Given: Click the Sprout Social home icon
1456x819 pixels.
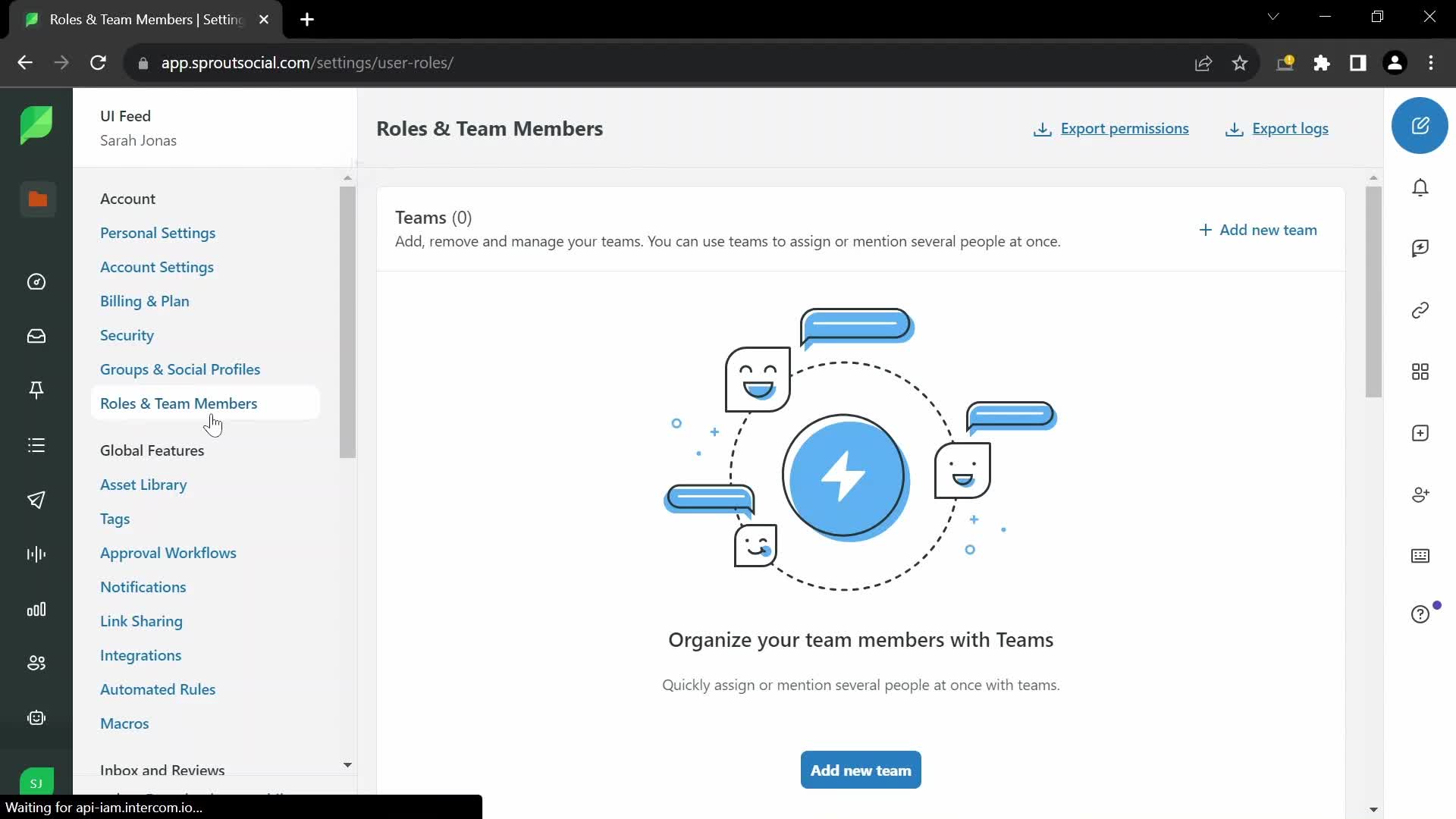Looking at the screenshot, I should pyautogui.click(x=36, y=124).
